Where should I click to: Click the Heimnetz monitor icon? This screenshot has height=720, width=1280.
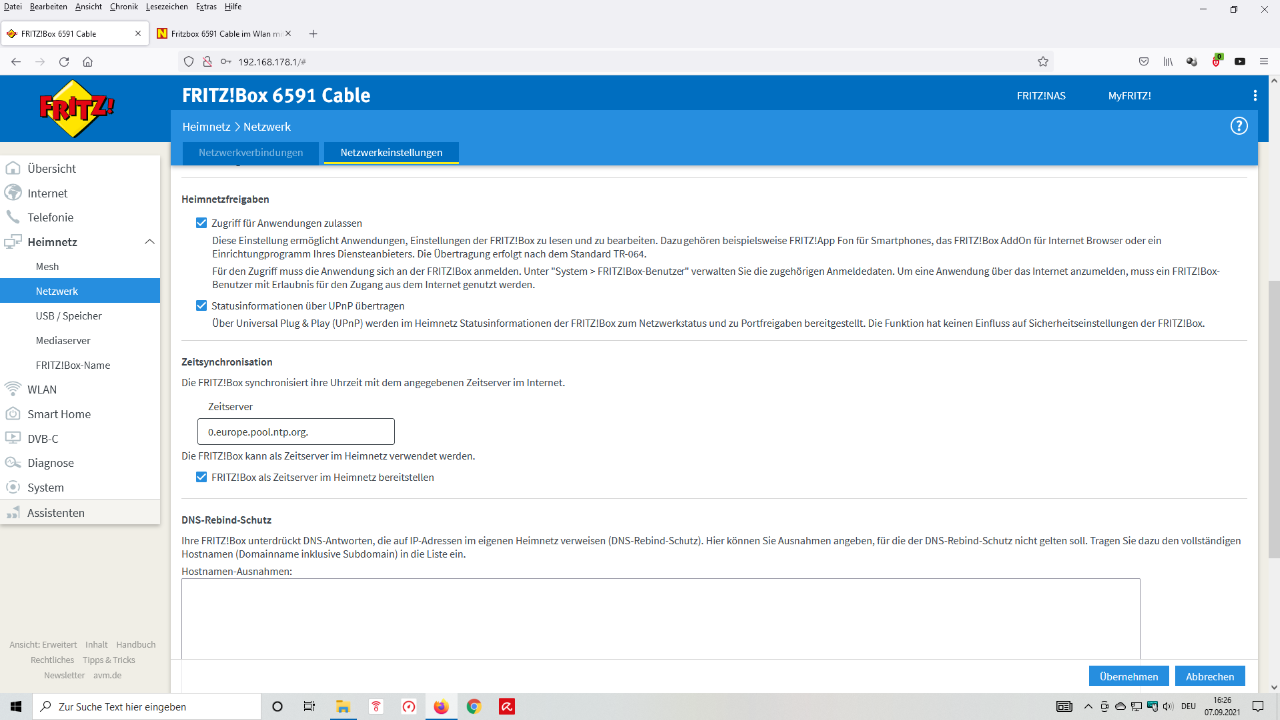click(x=13, y=242)
